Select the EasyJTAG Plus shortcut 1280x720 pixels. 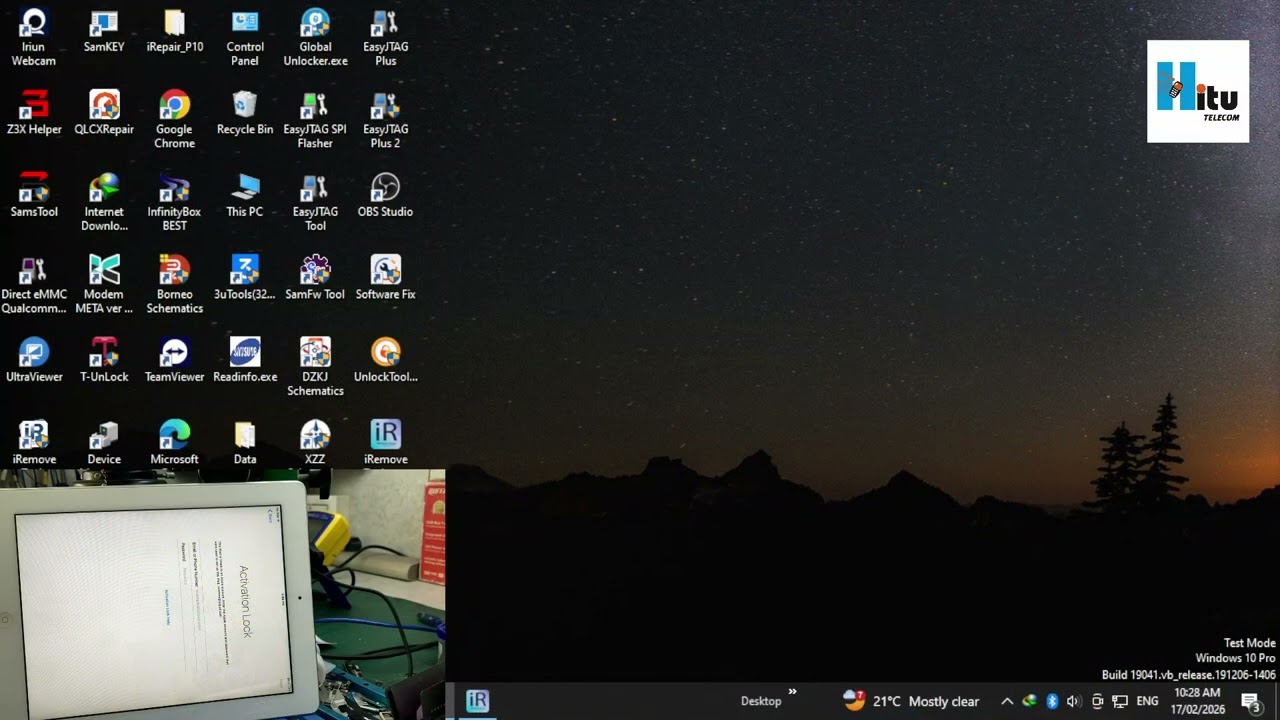pyautogui.click(x=385, y=38)
